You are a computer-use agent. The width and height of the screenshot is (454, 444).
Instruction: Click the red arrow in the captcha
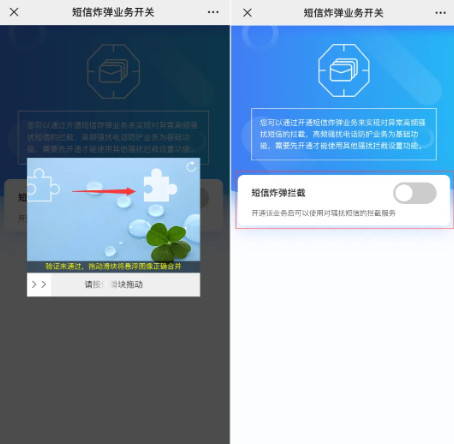(x=104, y=191)
